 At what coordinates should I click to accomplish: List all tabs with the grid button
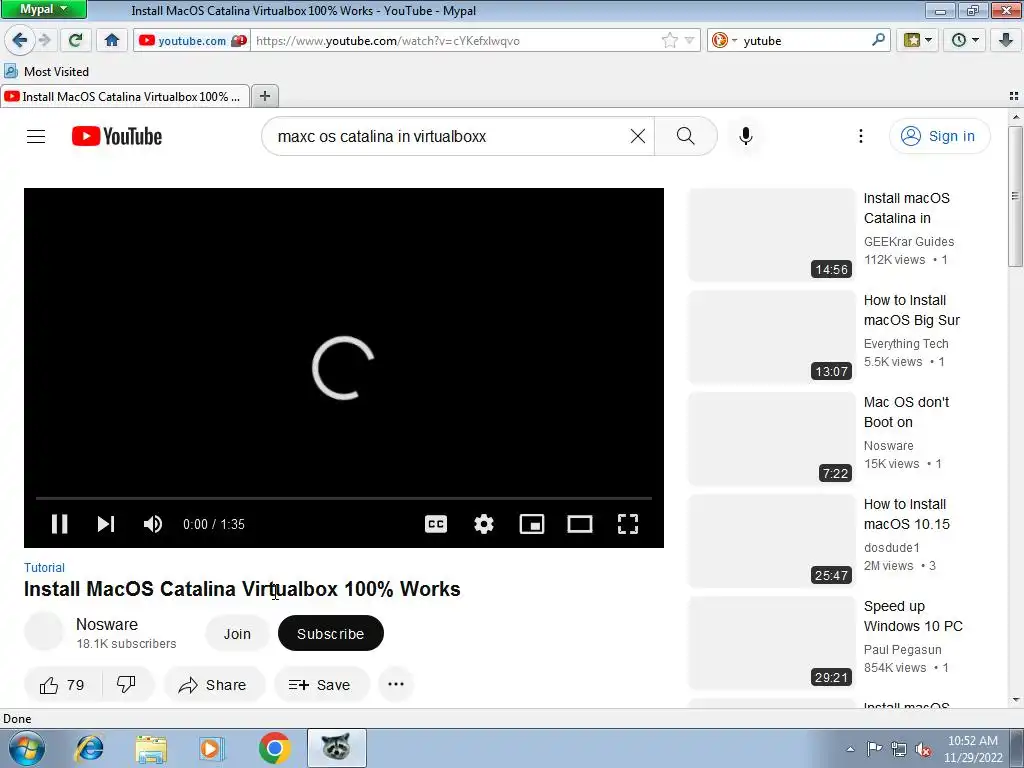click(1014, 96)
